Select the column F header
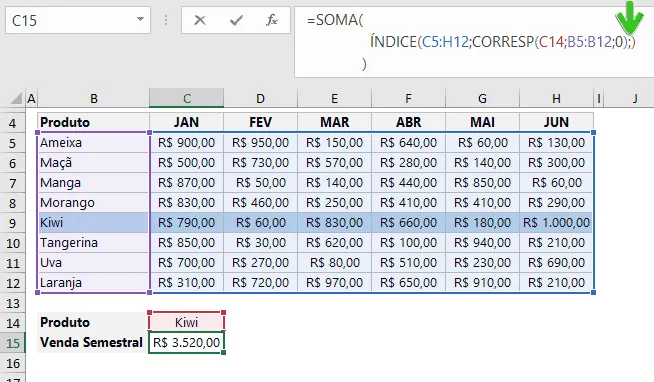The height and width of the screenshot is (382, 654). click(x=408, y=98)
